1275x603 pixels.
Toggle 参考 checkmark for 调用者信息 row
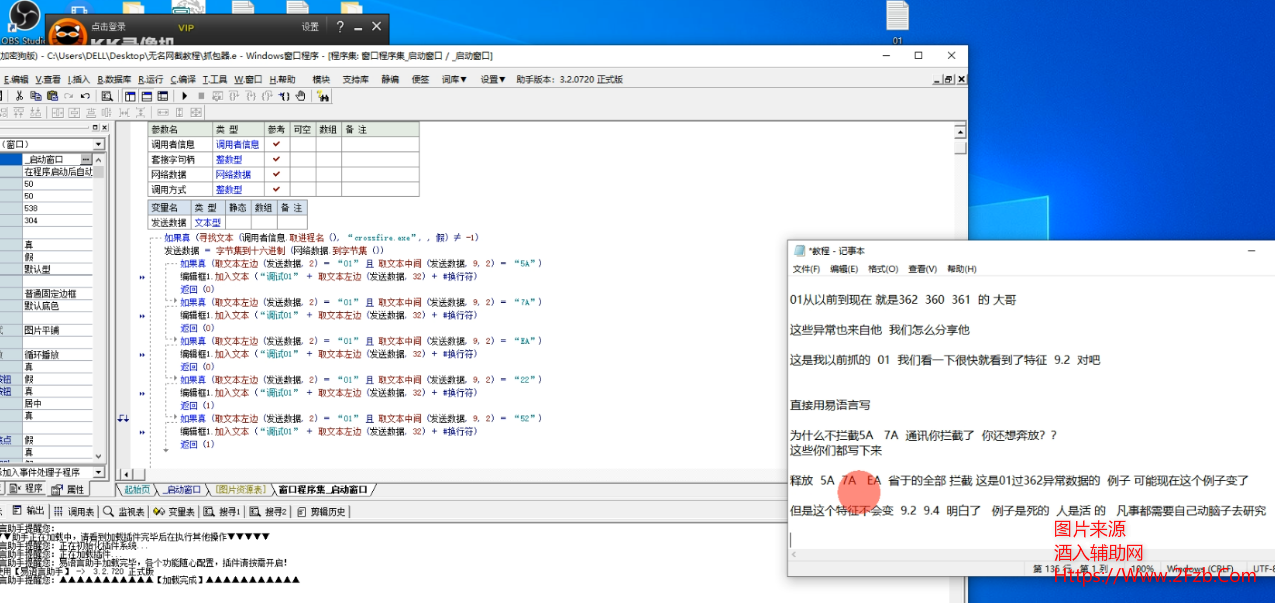276,144
